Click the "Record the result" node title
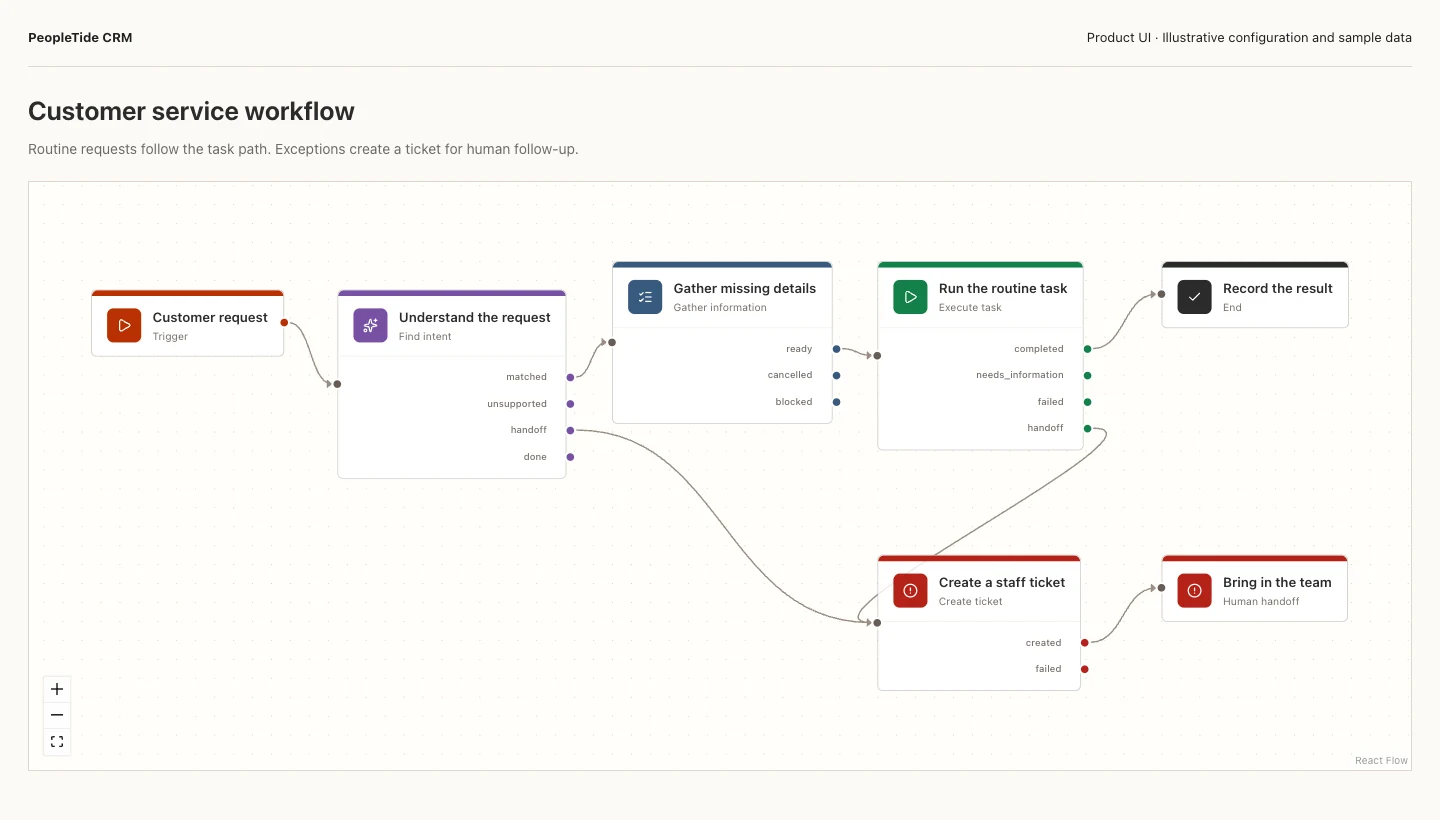 tap(1278, 288)
